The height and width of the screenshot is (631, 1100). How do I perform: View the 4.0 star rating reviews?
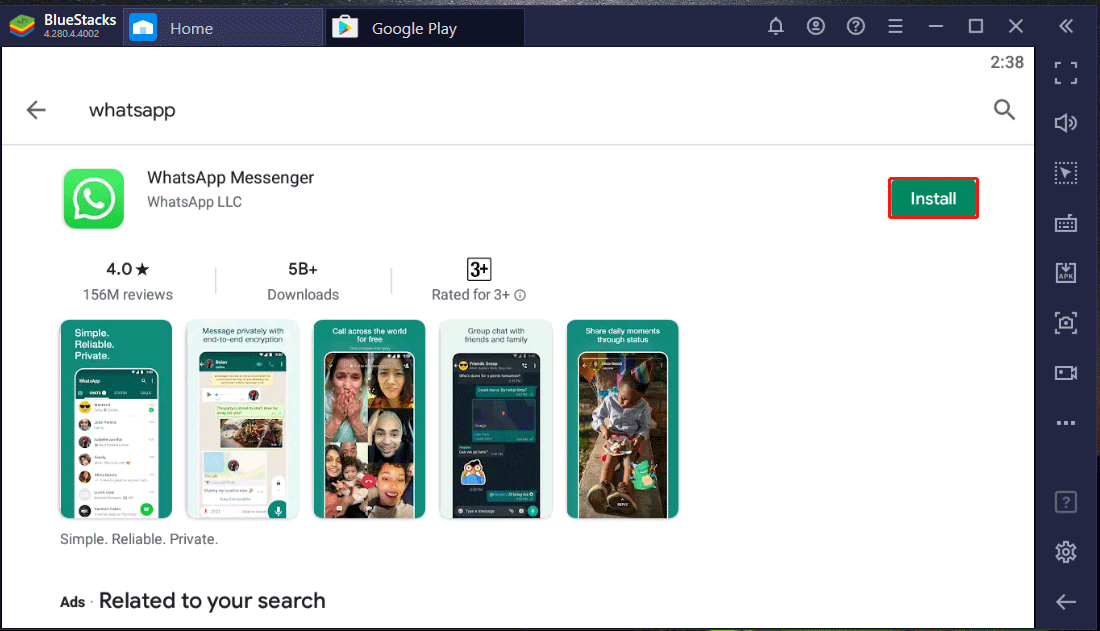pyautogui.click(x=128, y=281)
